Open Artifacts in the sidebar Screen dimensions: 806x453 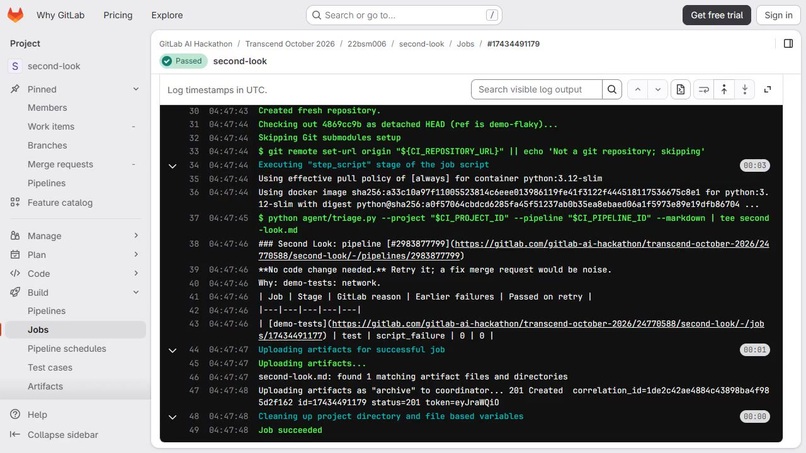[45, 386]
